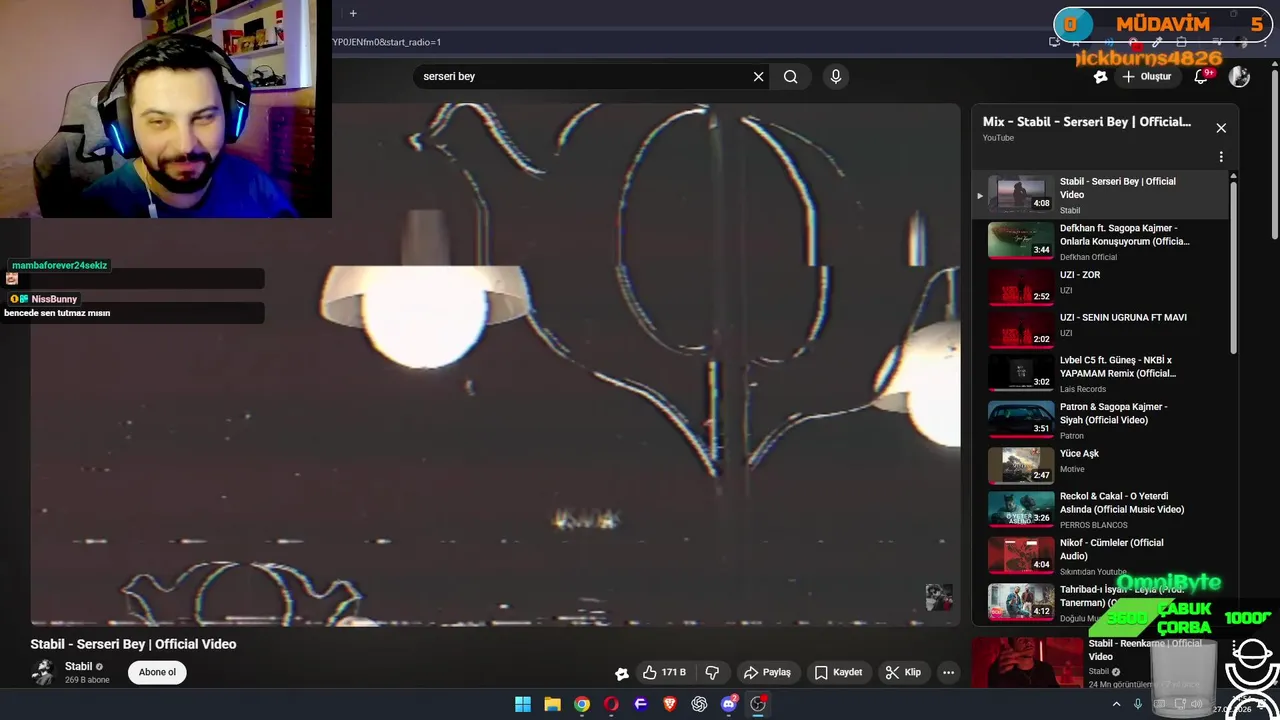Click the Oluştur create button
The width and height of the screenshot is (1280, 720).
click(x=1146, y=76)
